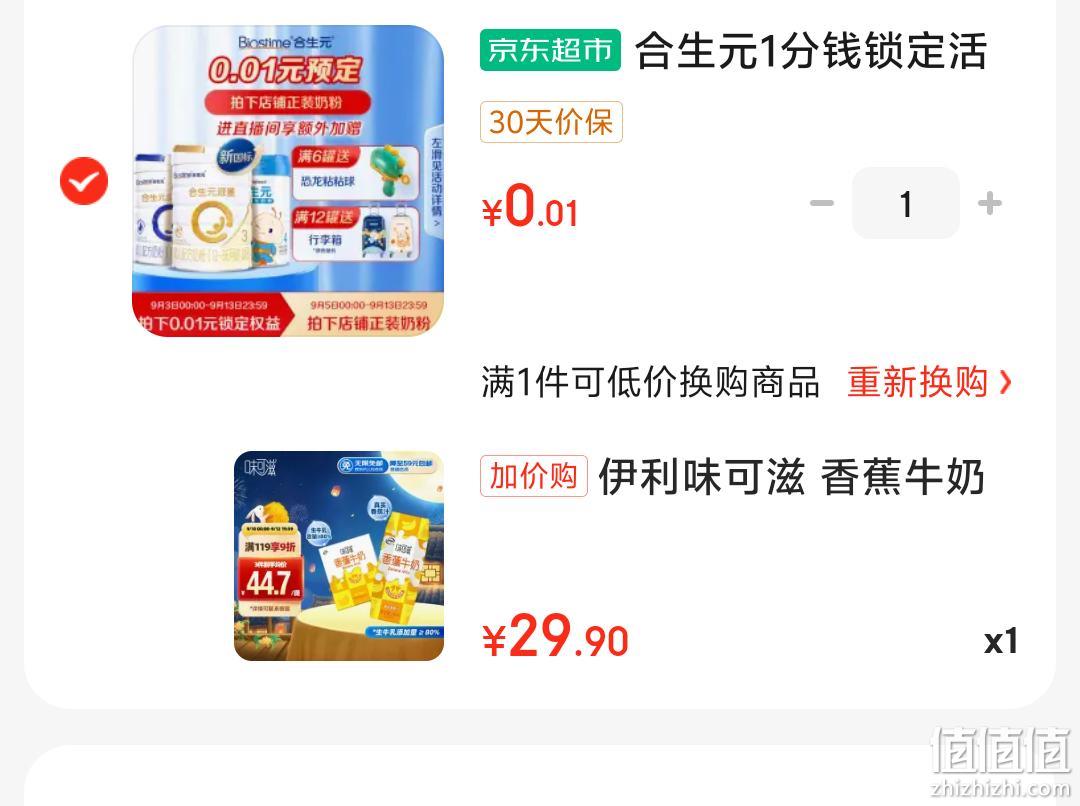Open product title 伊利味可滋 香蕉牛奶
The width and height of the screenshot is (1080, 806).
tap(791, 476)
